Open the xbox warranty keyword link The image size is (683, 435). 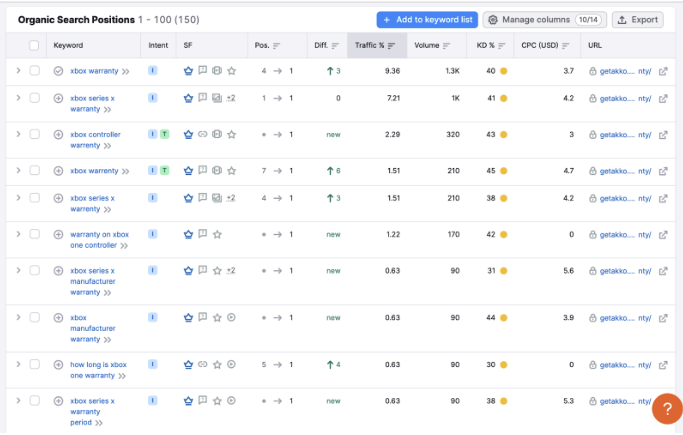(x=94, y=71)
